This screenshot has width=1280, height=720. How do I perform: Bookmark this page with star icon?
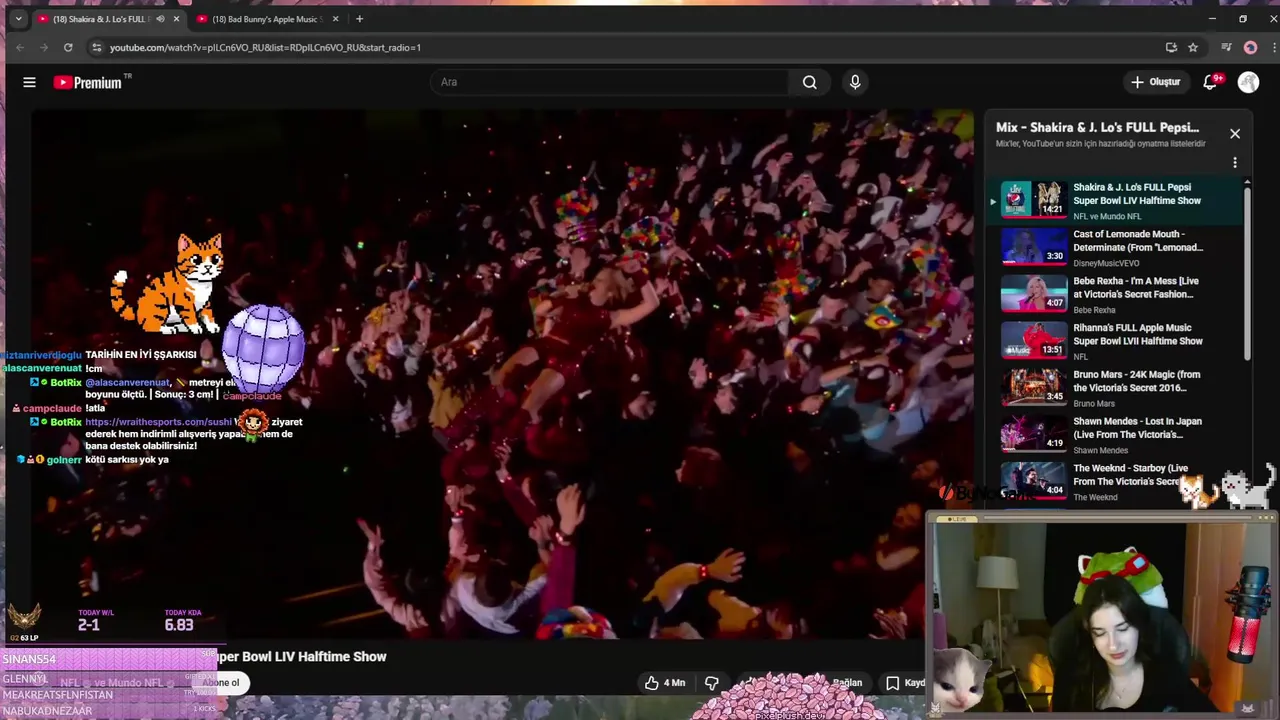click(x=1193, y=47)
